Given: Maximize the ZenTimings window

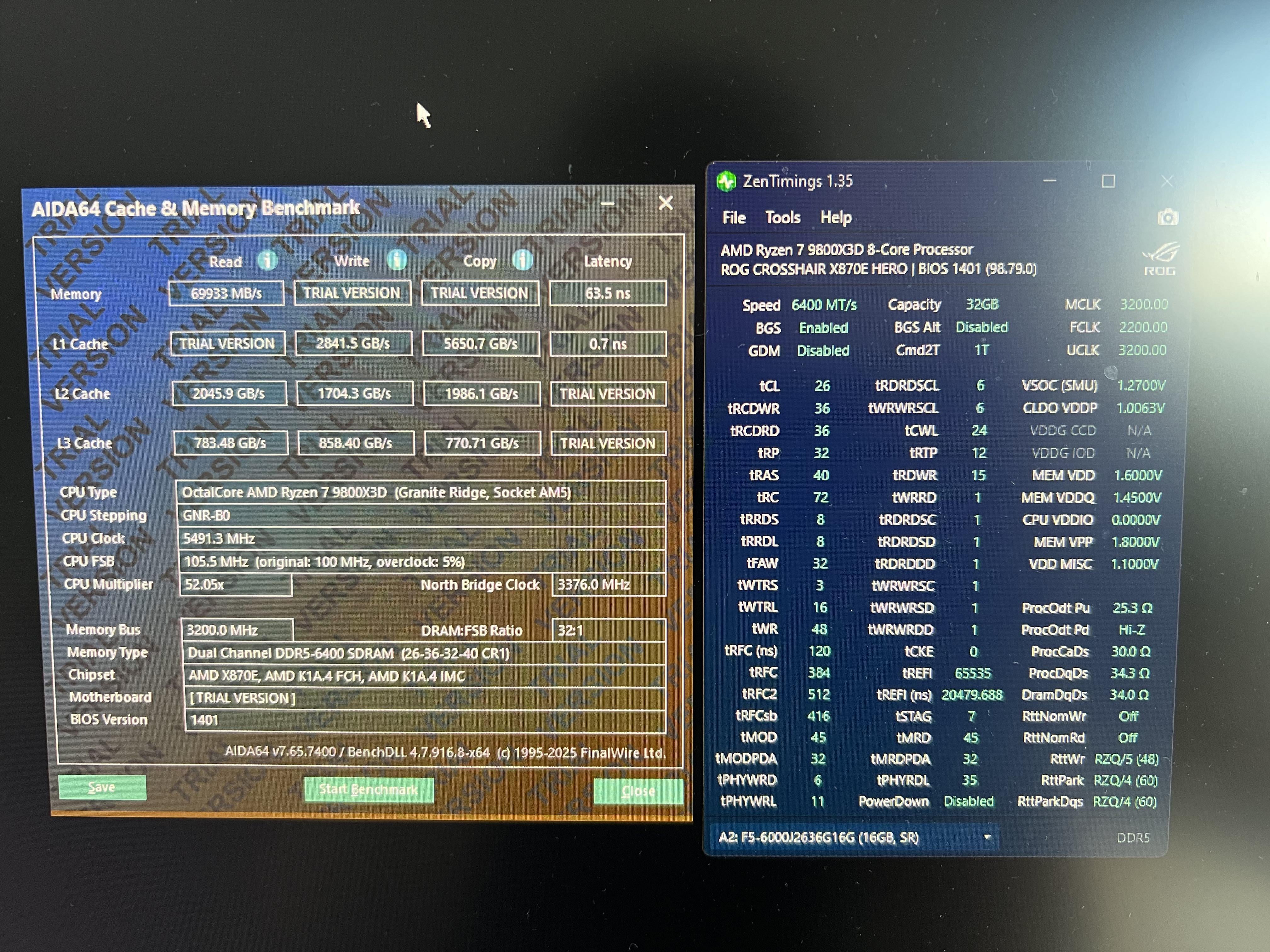Looking at the screenshot, I should pyautogui.click(x=1108, y=181).
